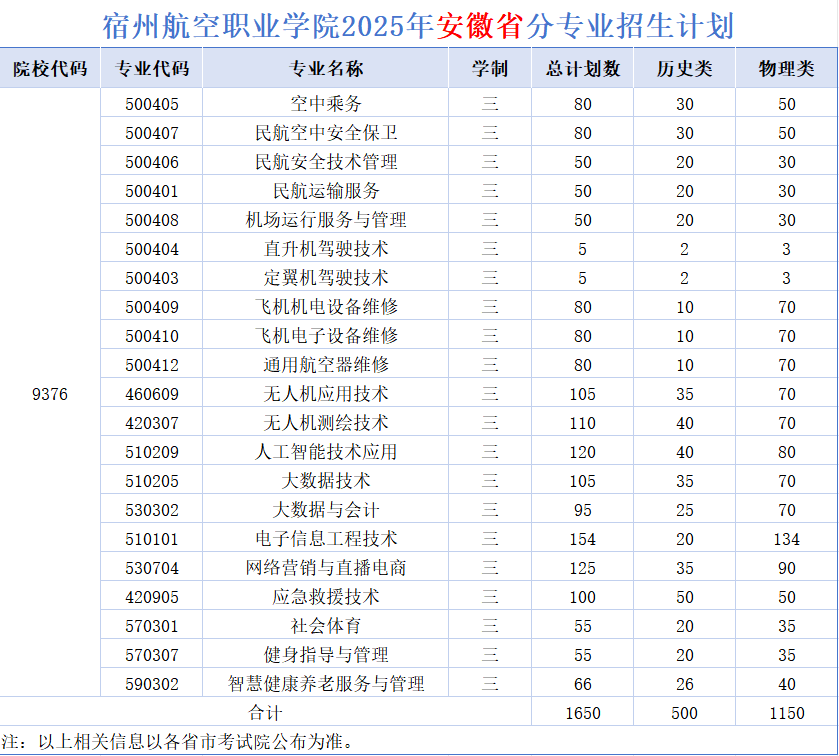Viewport: 839px width, 756px height.
Task: Select the total plan value 154
Action: pyautogui.click(x=583, y=539)
